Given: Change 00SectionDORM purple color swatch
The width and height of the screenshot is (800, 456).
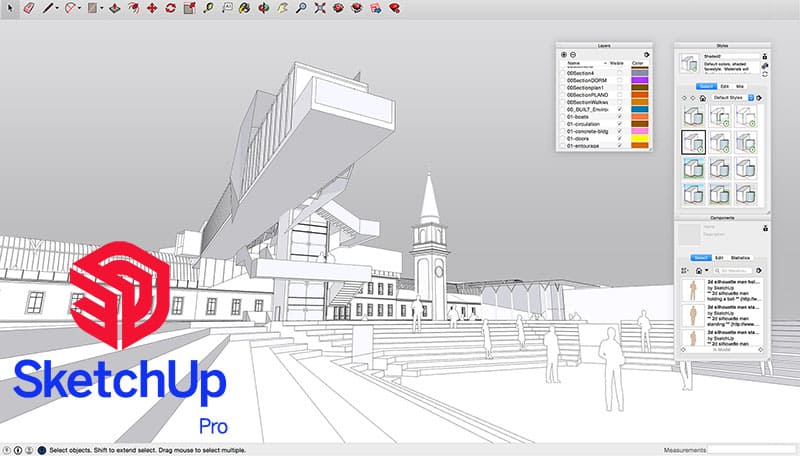Looking at the screenshot, I should pyautogui.click(x=640, y=81).
